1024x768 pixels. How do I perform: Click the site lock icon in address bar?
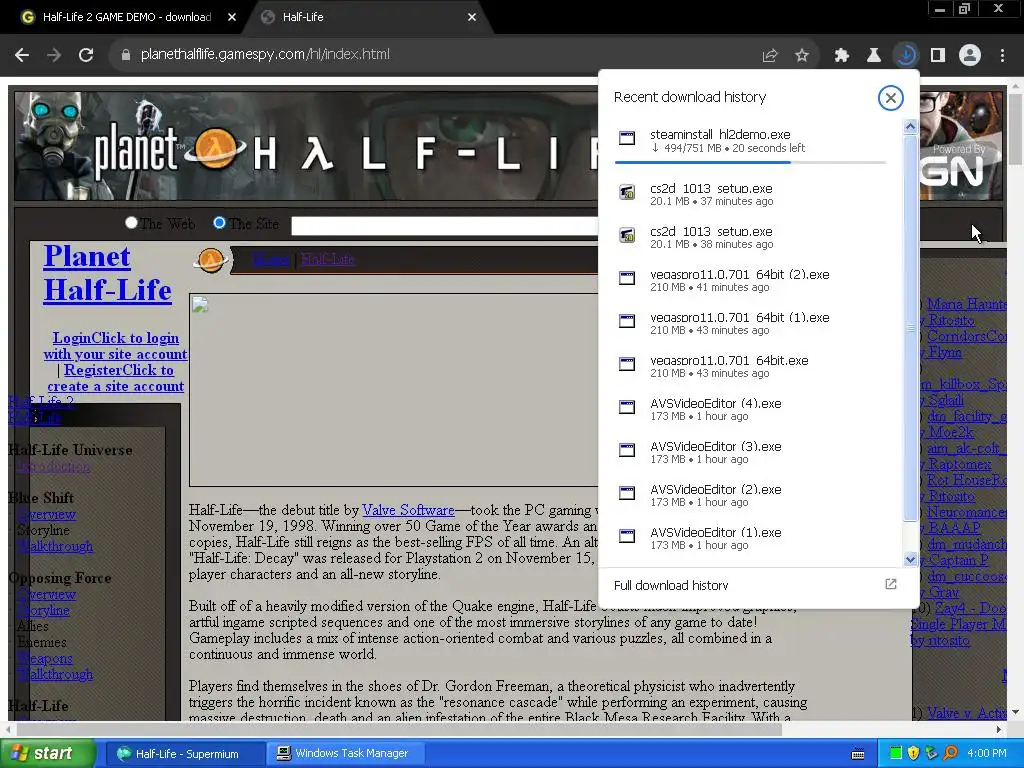click(126, 55)
